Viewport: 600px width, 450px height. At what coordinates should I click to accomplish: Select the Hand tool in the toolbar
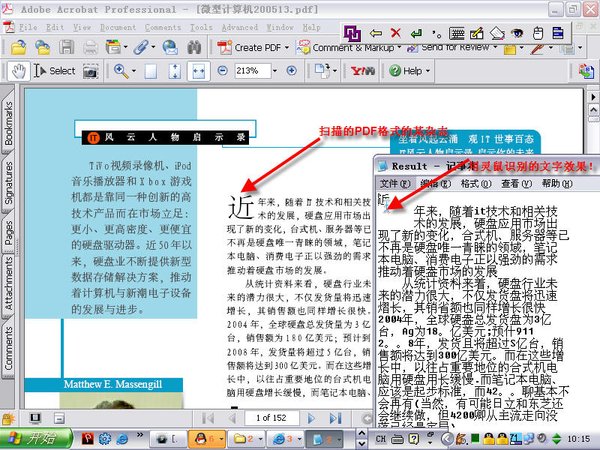click(19, 71)
